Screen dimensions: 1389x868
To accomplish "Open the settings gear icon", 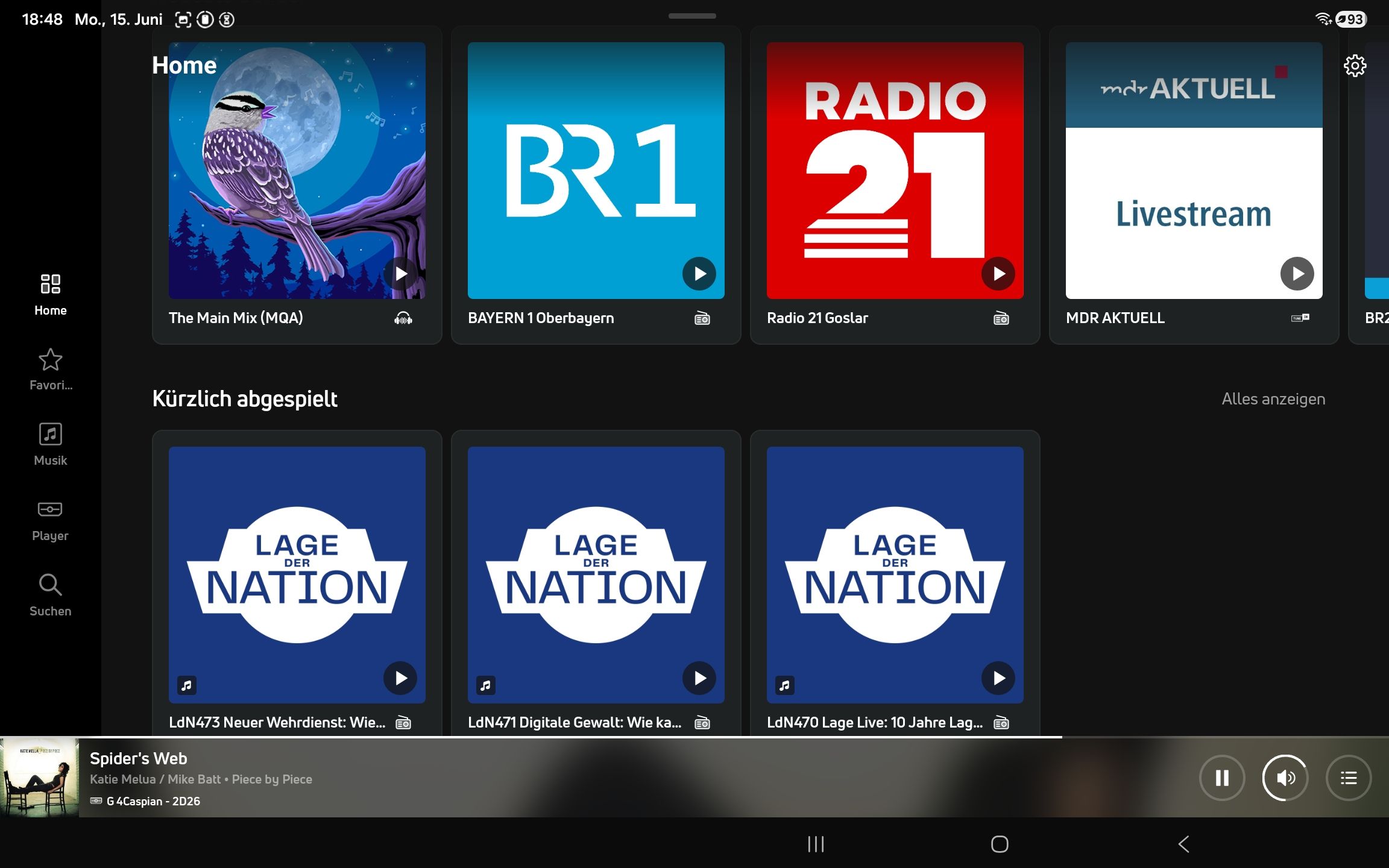I will tap(1355, 66).
